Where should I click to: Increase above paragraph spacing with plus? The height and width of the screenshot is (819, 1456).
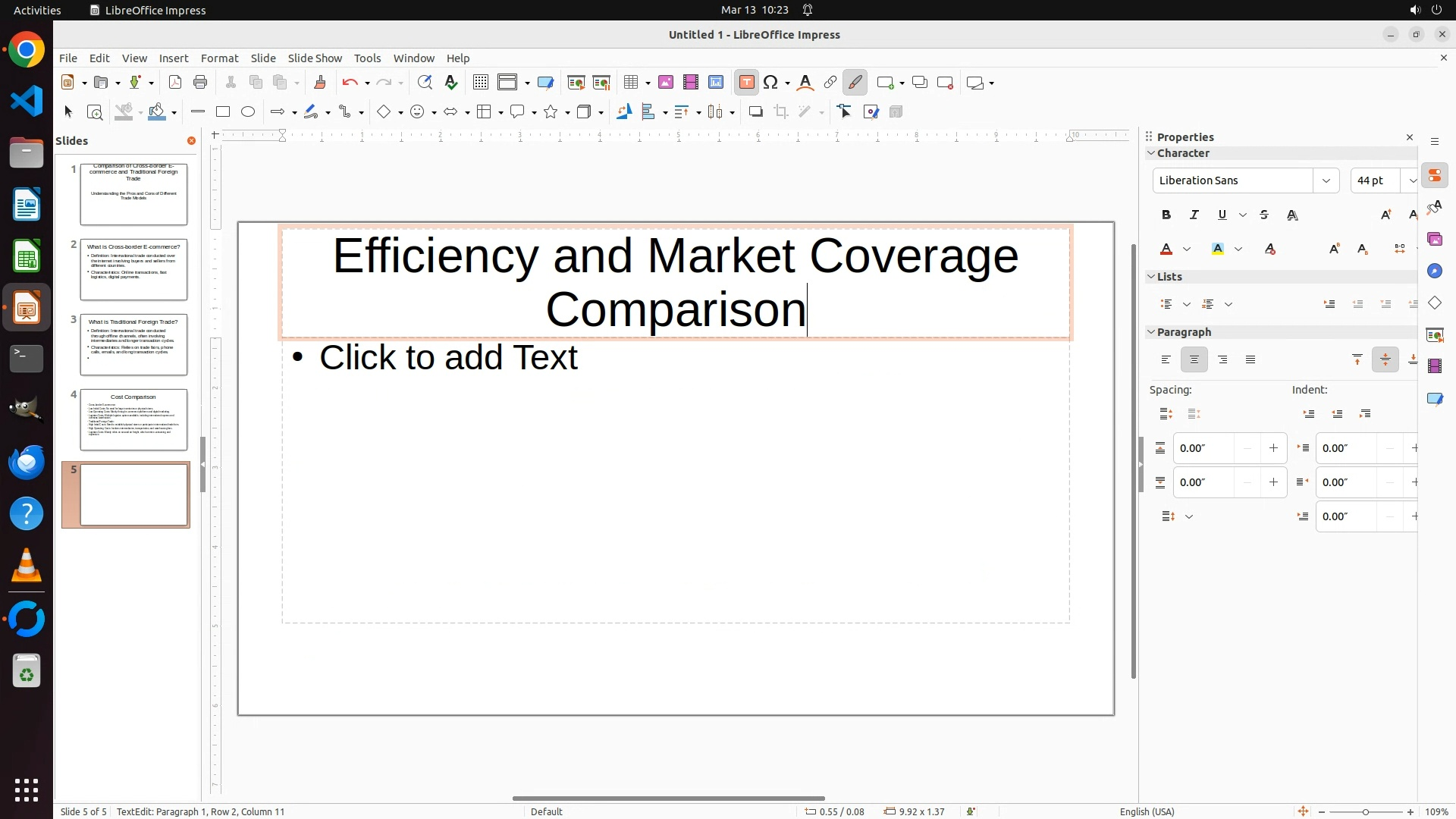(1273, 448)
